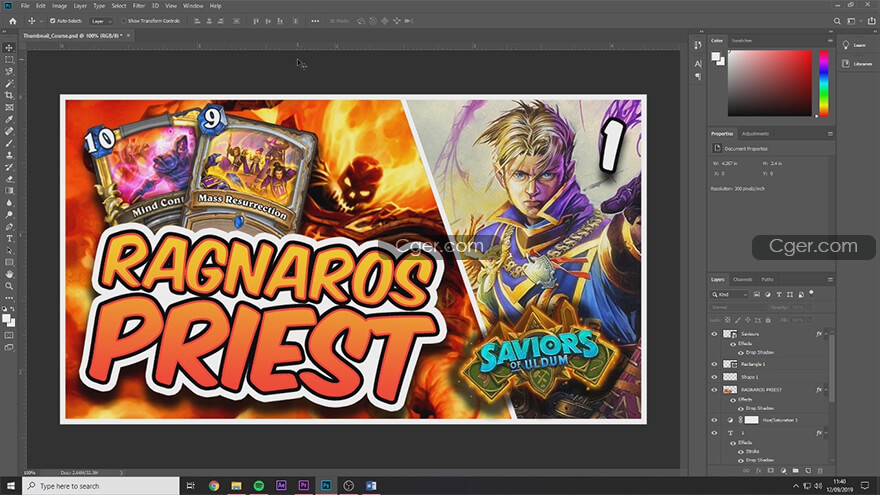
Task: Select the History Brush tool
Action: point(9,167)
